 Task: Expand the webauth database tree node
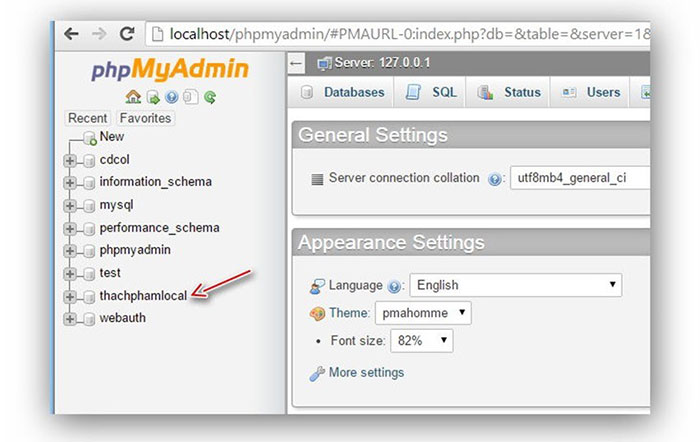point(70,319)
